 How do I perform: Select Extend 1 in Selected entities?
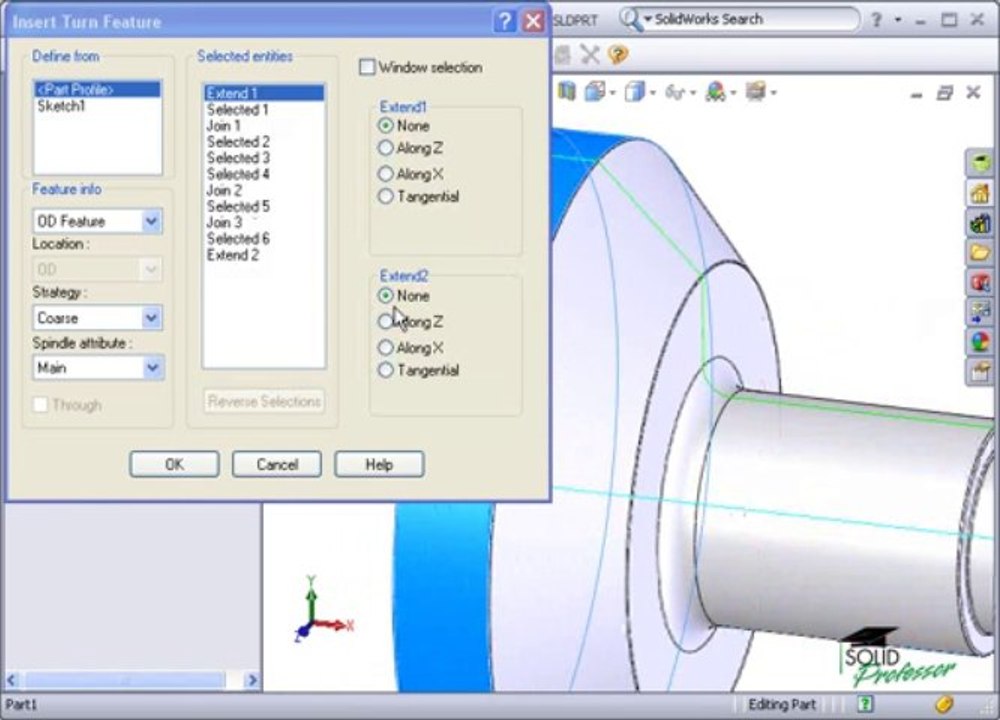point(264,93)
